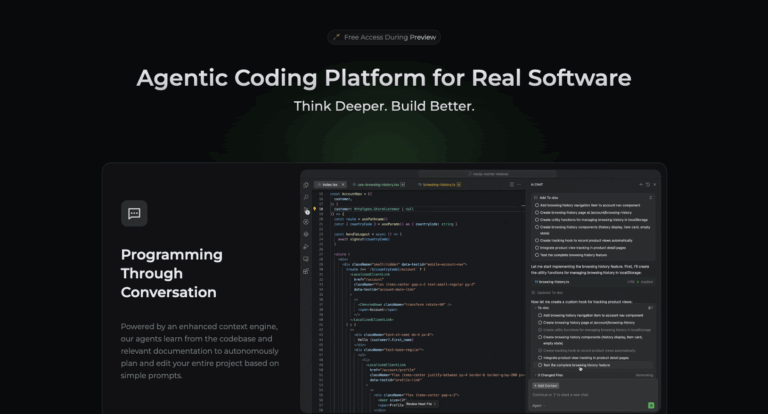Expand the Changed Files section
This screenshot has width=768, height=414.
550,375
